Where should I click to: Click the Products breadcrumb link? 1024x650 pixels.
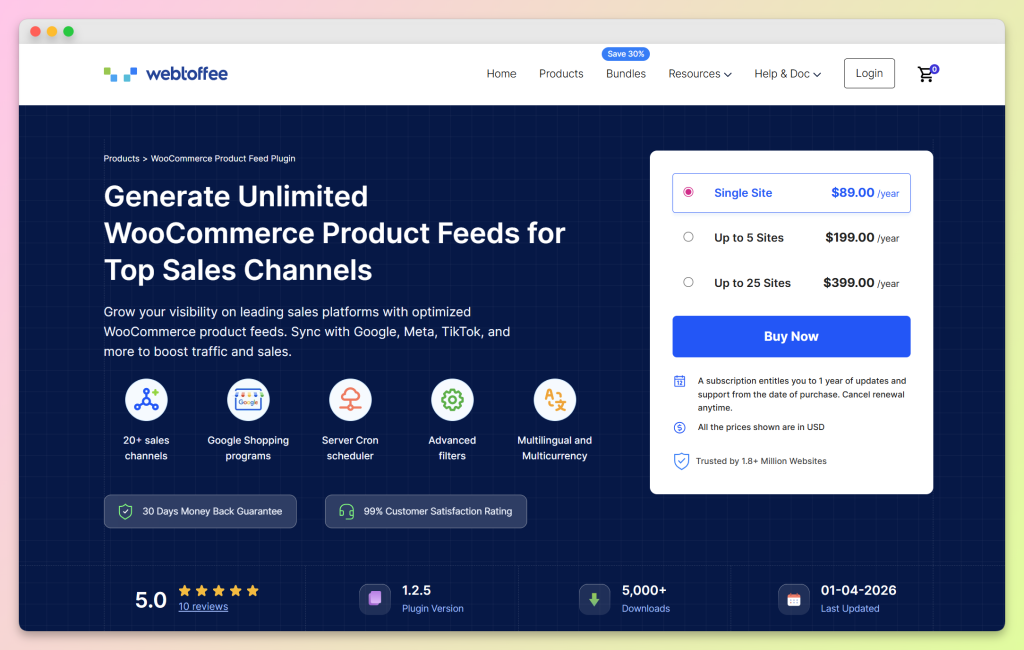click(121, 159)
